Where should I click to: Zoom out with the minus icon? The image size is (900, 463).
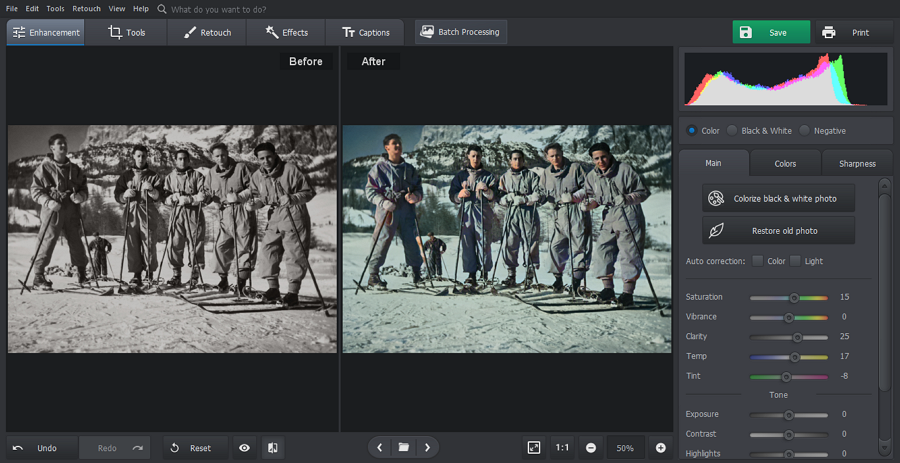tap(591, 448)
